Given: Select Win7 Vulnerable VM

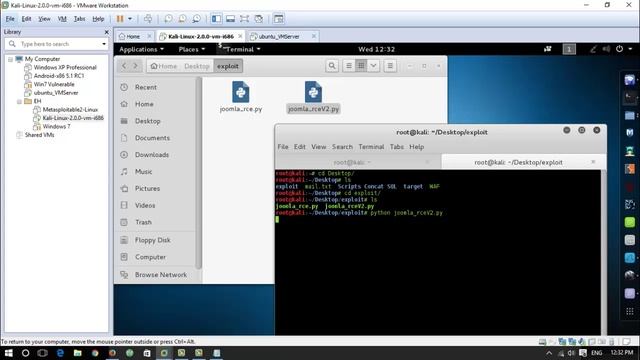Looking at the screenshot, I should (54, 84).
